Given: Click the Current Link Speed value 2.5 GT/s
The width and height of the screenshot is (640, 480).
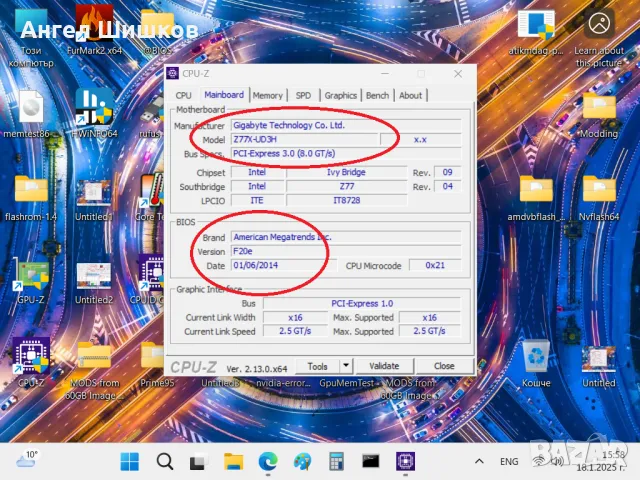Looking at the screenshot, I should pyautogui.click(x=295, y=331).
